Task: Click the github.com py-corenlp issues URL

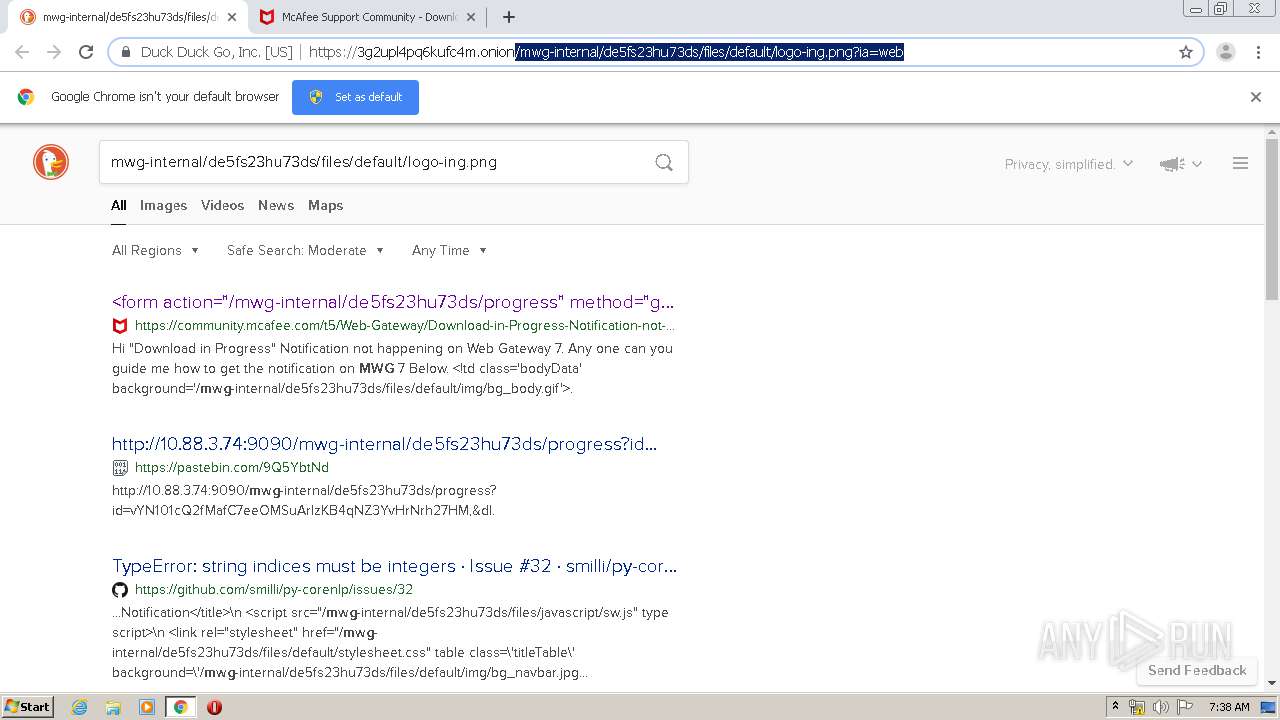Action: coord(274,589)
